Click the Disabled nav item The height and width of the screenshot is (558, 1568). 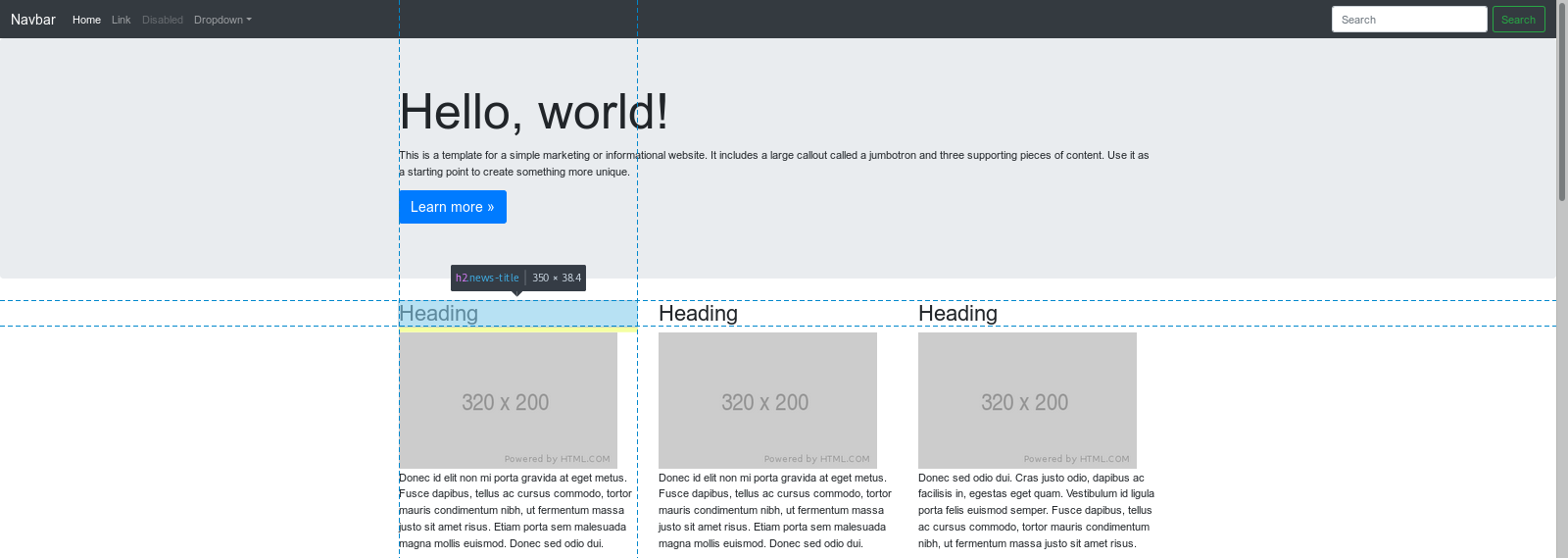[163, 20]
